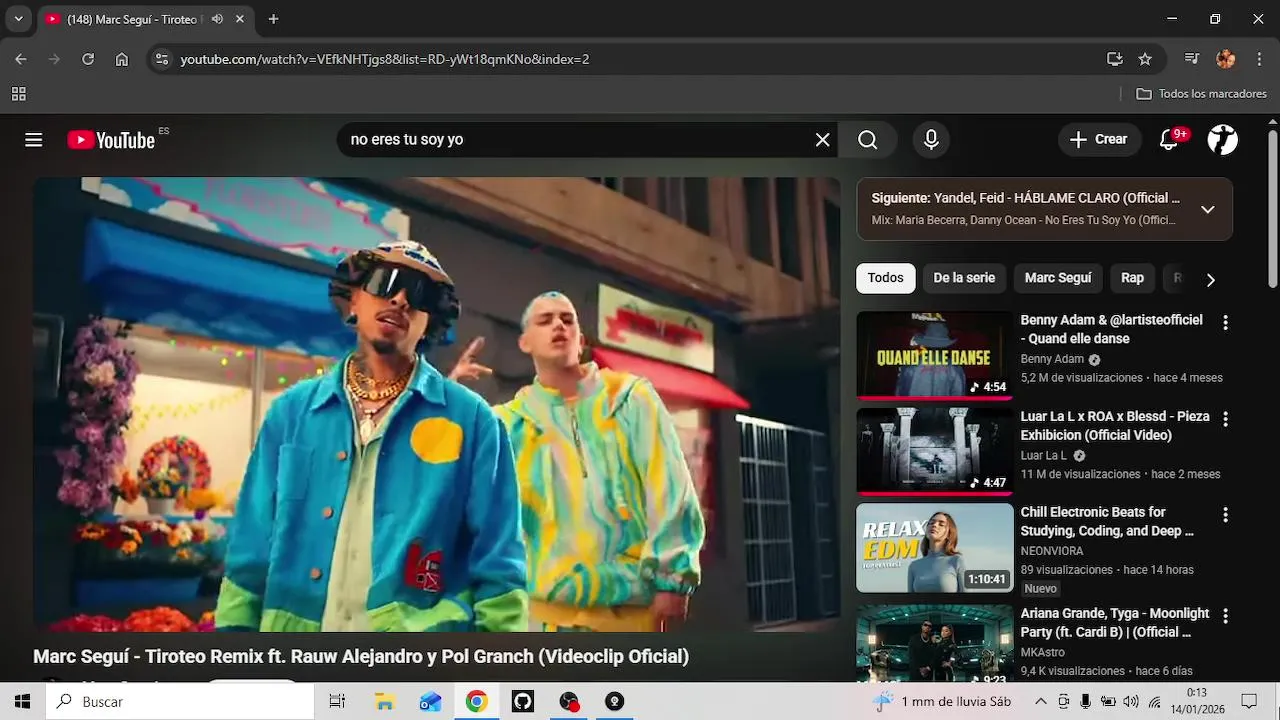The height and width of the screenshot is (720, 1280).
Task: Open weather widget showing lluvia Sáb
Action: pyautogui.click(x=942, y=702)
